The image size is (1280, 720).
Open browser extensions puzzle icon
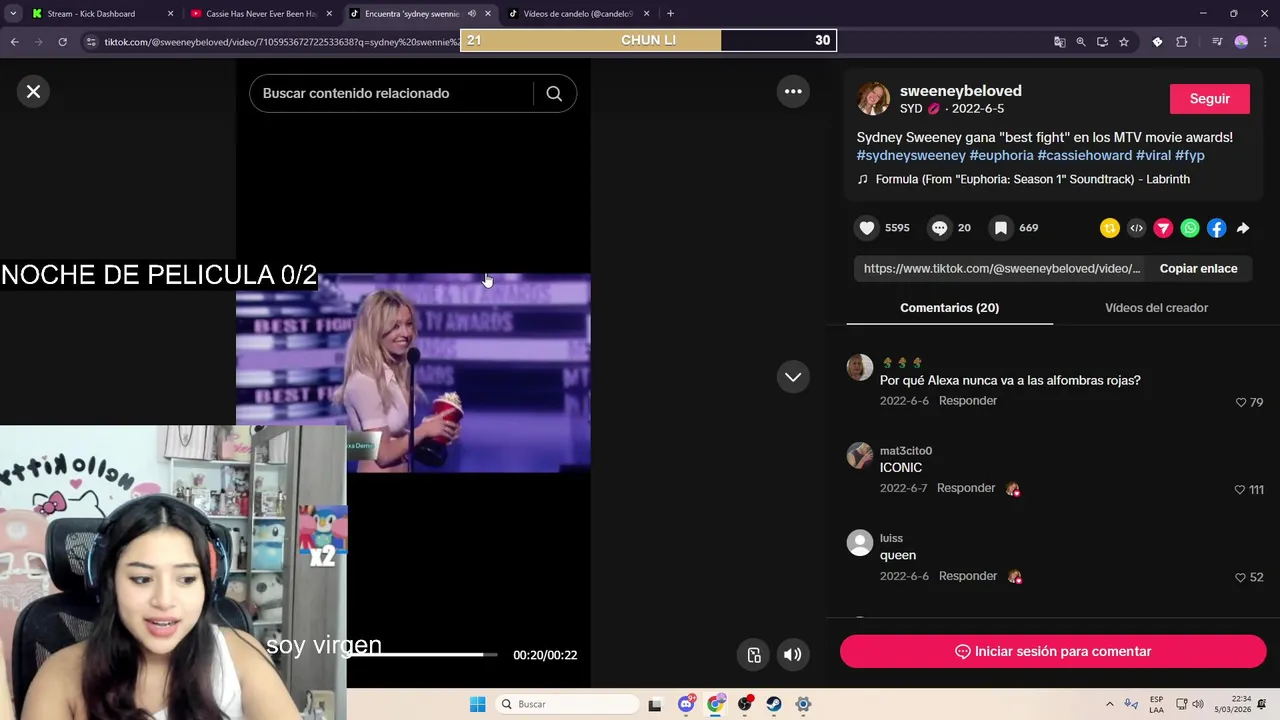click(1182, 42)
